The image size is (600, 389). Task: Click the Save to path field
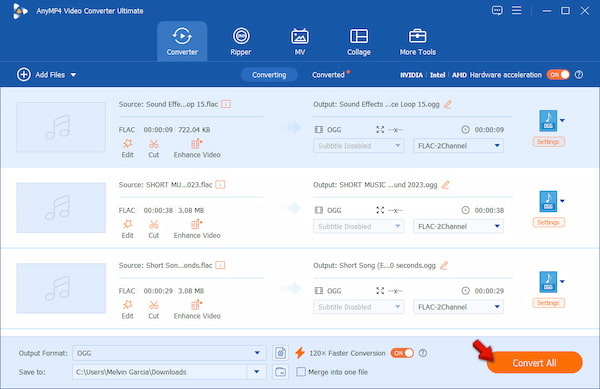(x=160, y=372)
